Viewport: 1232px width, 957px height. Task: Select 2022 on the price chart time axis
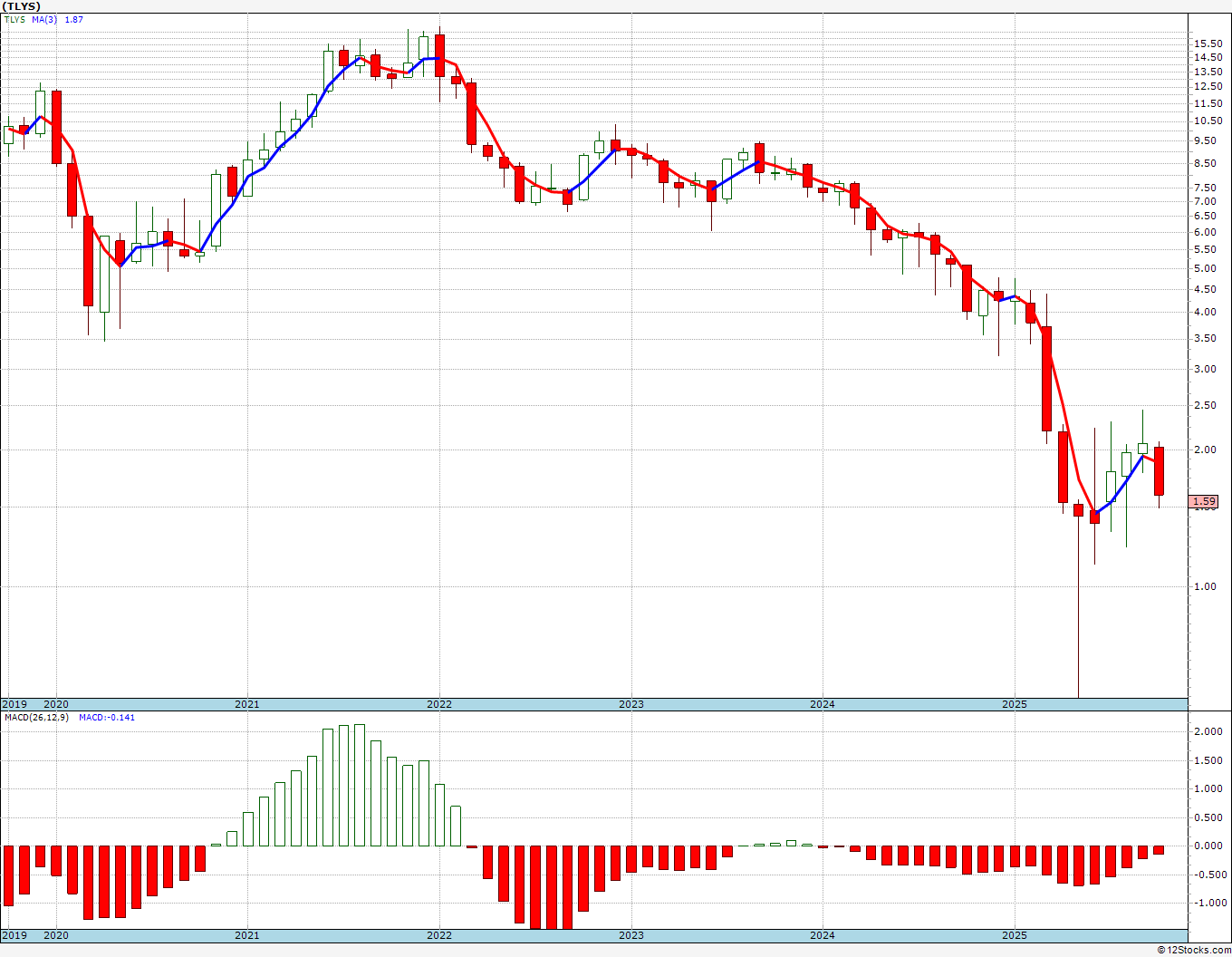point(439,704)
